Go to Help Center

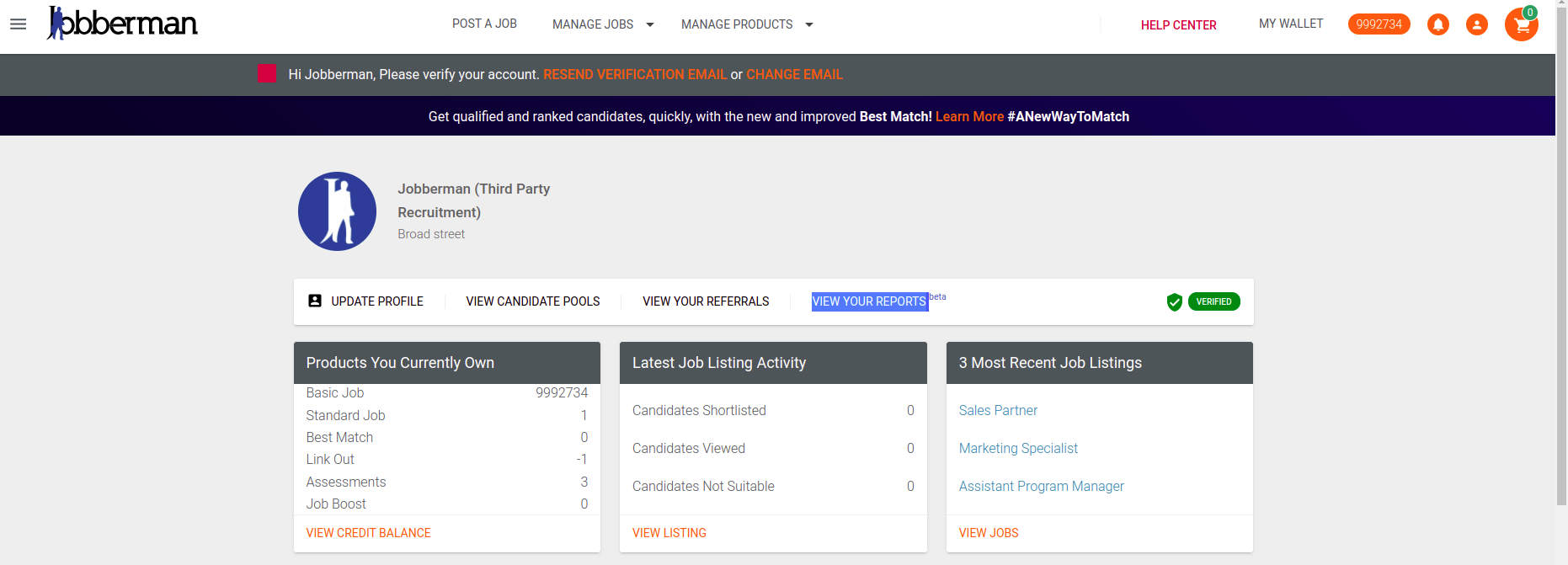pos(1178,25)
